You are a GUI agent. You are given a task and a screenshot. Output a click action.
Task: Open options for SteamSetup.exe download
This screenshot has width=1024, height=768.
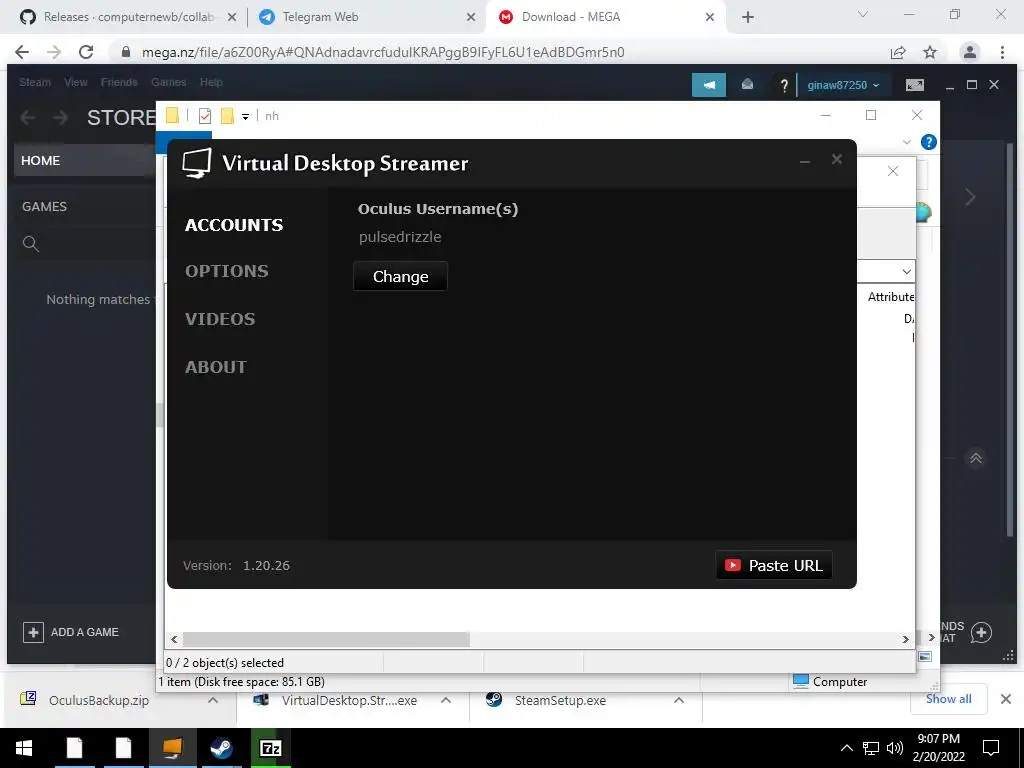coord(679,700)
